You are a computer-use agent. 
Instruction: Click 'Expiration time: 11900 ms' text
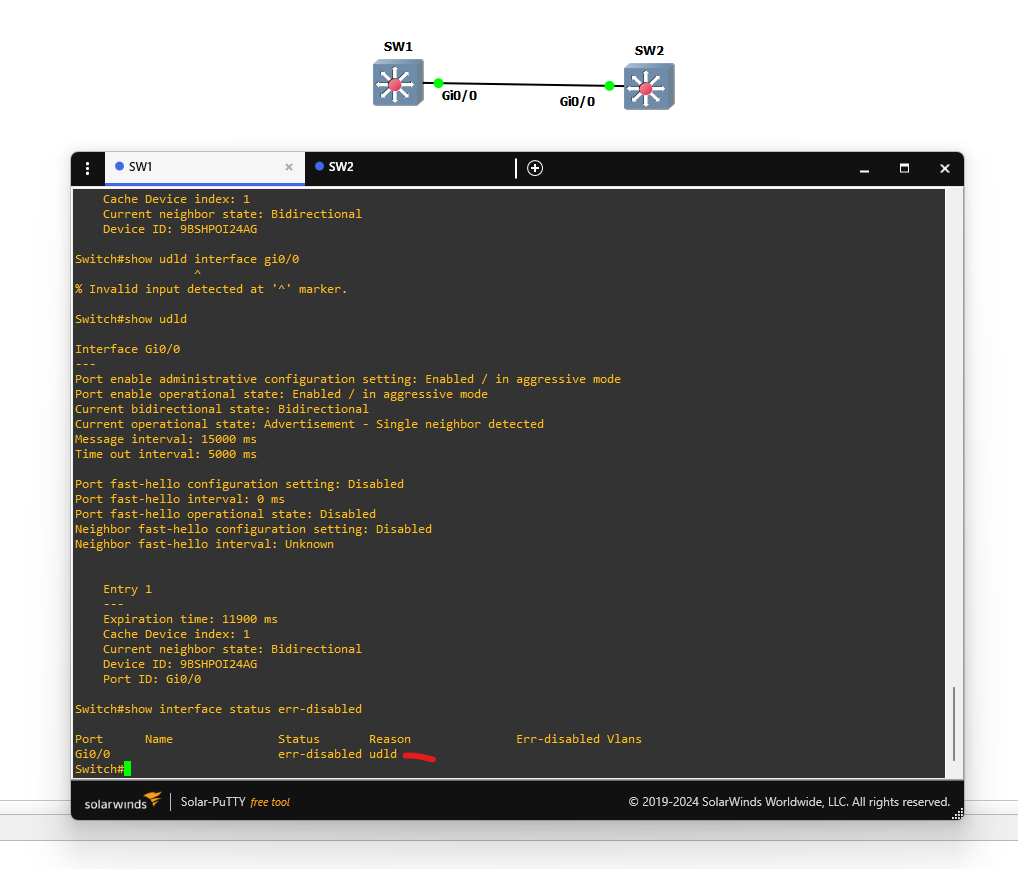point(190,619)
